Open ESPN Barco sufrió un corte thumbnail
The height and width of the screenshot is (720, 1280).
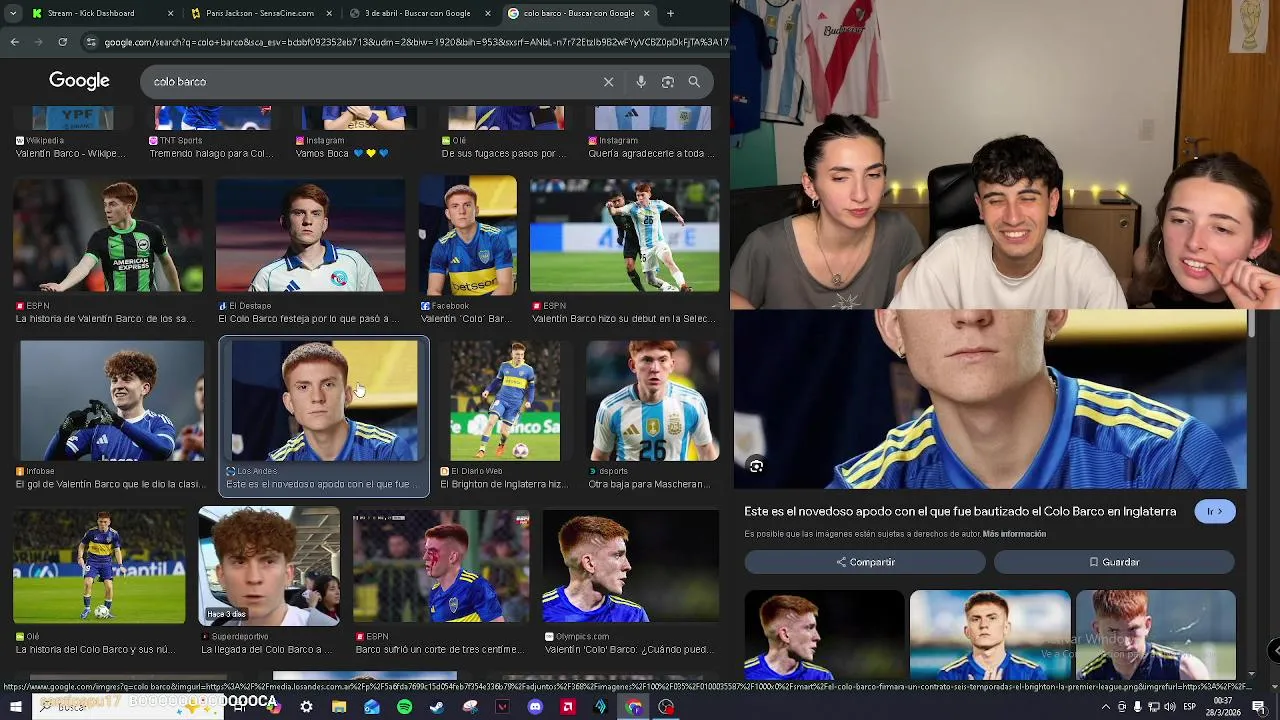[441, 567]
